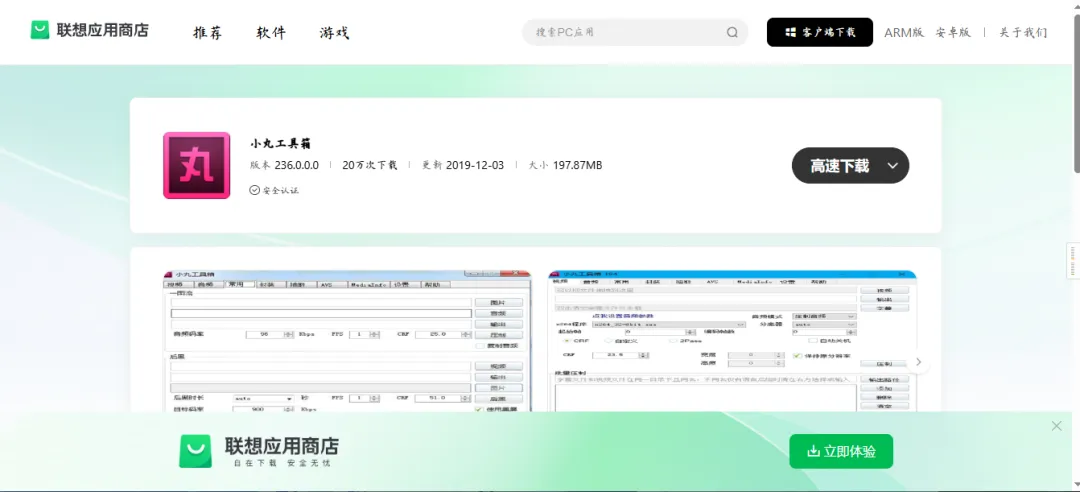The height and width of the screenshot is (492, 1080).
Task: Expand the 高速下载 dropdown arrow
Action: (x=893, y=166)
